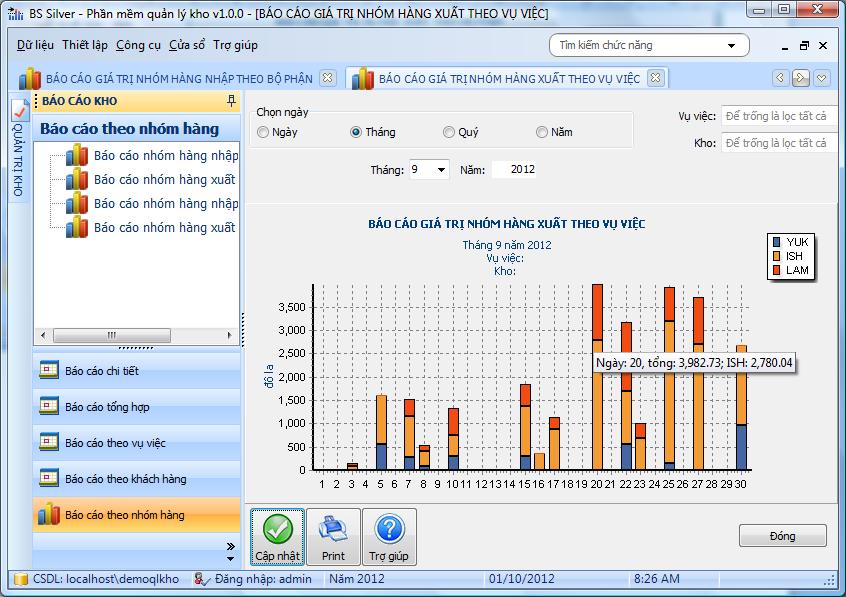Click the Đóng button
This screenshot has width=846, height=597.
pyautogui.click(x=783, y=536)
